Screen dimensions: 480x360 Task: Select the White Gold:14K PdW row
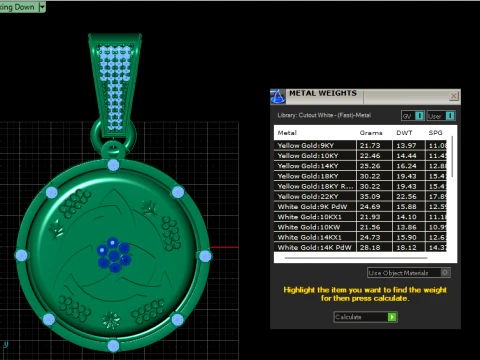click(x=360, y=247)
